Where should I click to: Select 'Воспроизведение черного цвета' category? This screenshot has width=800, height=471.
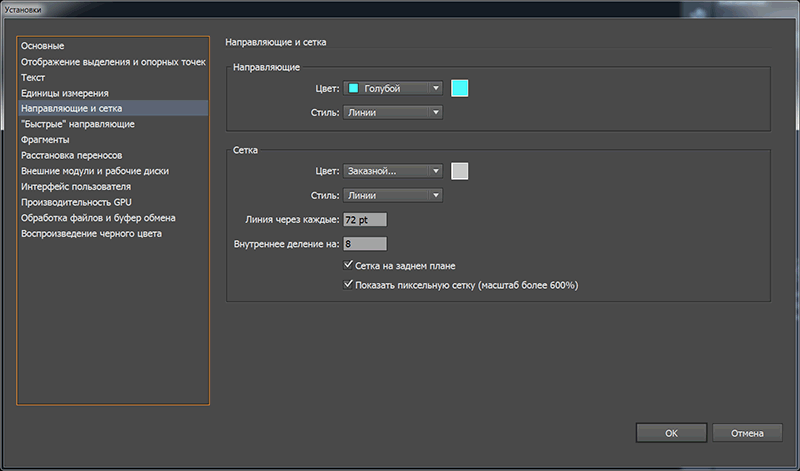click(x=91, y=233)
